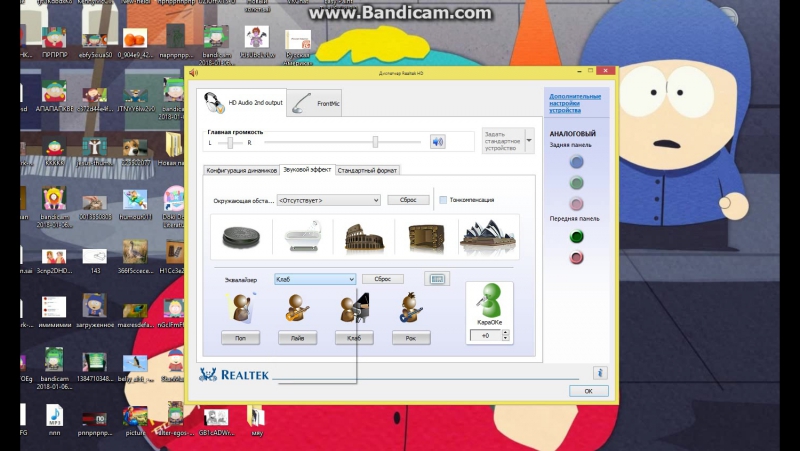Screen dimensions: 800x451
Task: Choose the rock guitarist equalizer icon
Action: click(411, 308)
